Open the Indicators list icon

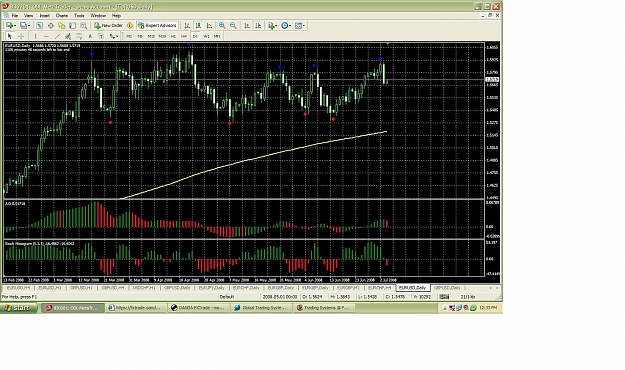click(x=271, y=26)
